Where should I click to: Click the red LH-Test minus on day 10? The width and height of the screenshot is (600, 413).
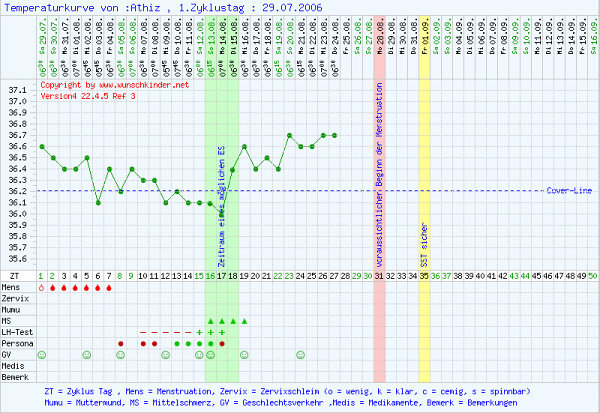click(143, 332)
